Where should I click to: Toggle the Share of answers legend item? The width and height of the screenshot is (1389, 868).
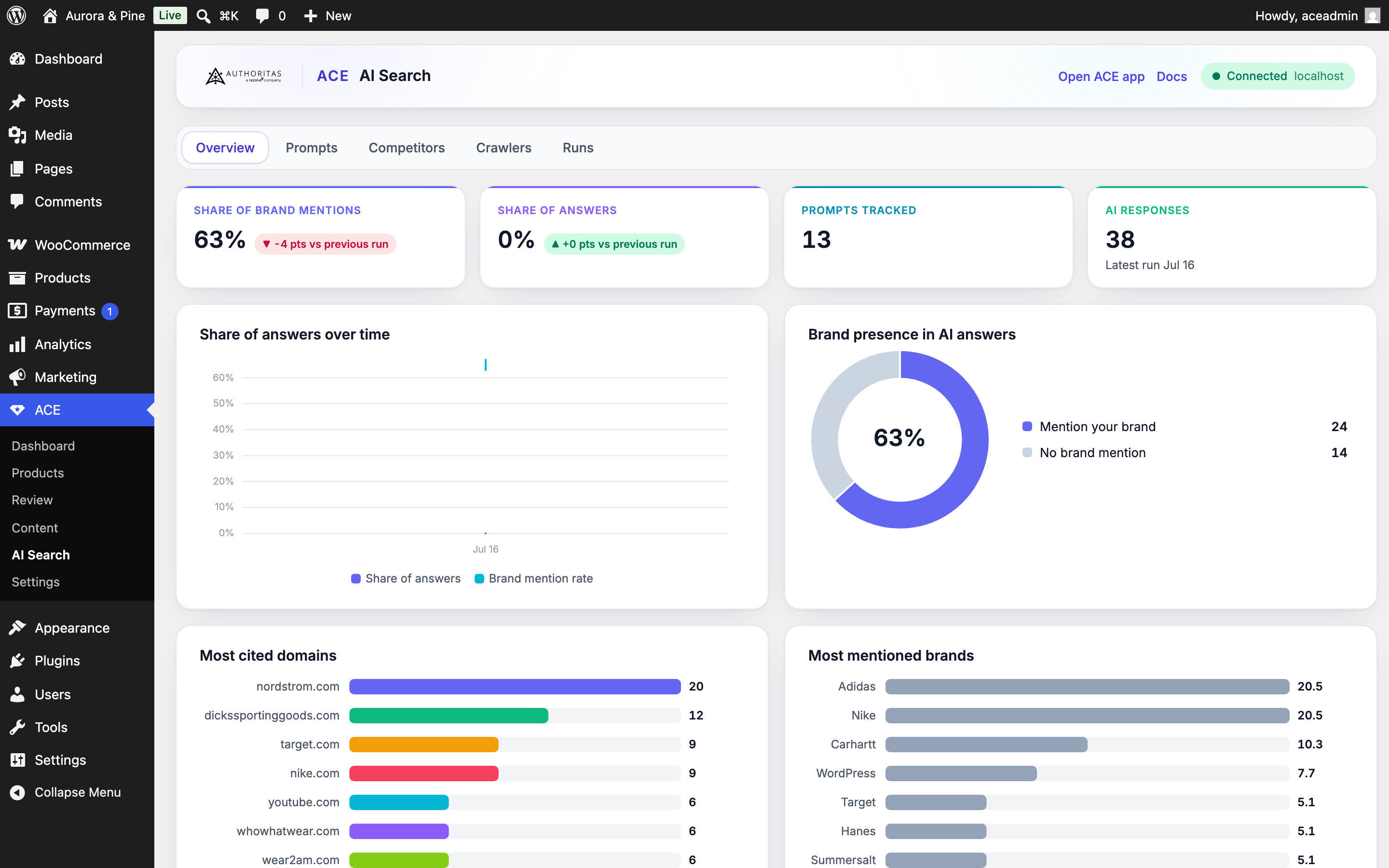(406, 578)
